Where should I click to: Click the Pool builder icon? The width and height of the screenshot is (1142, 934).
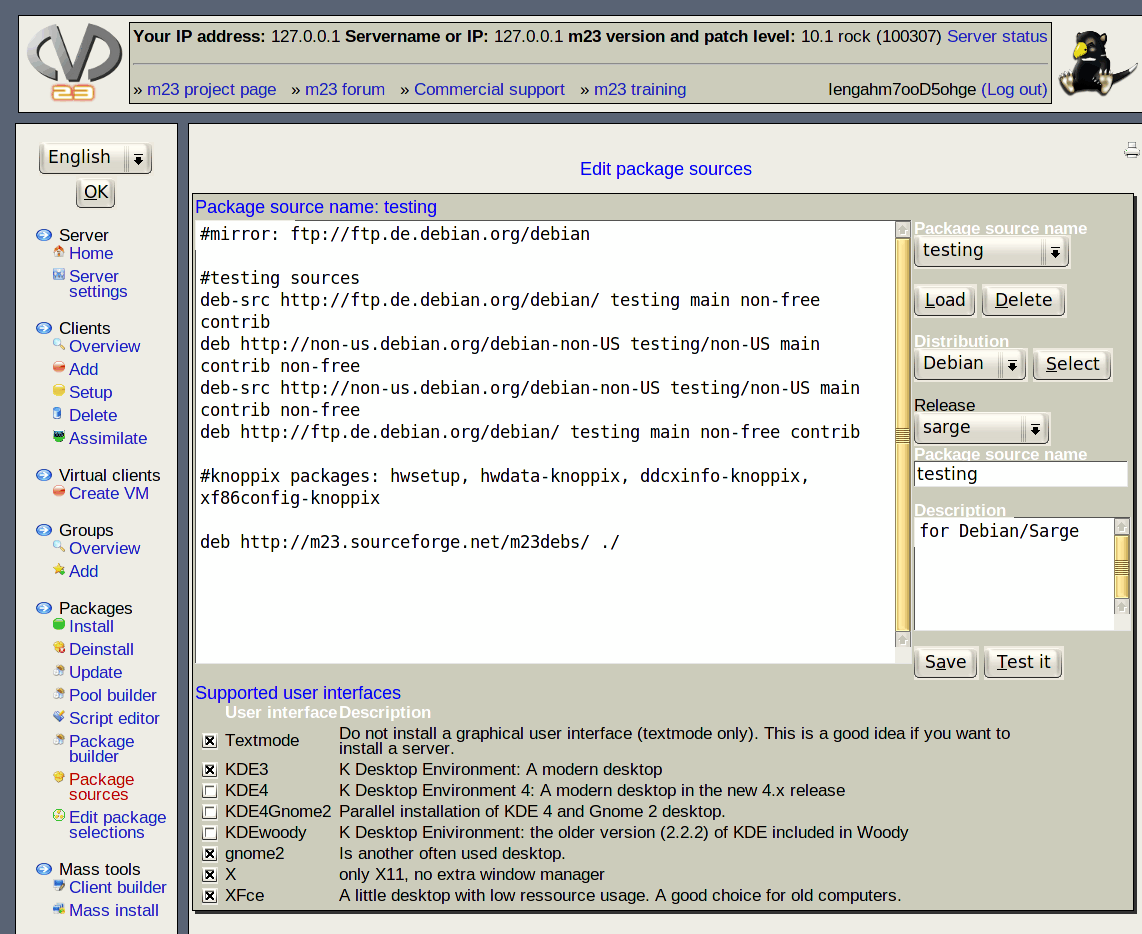click(x=59, y=694)
